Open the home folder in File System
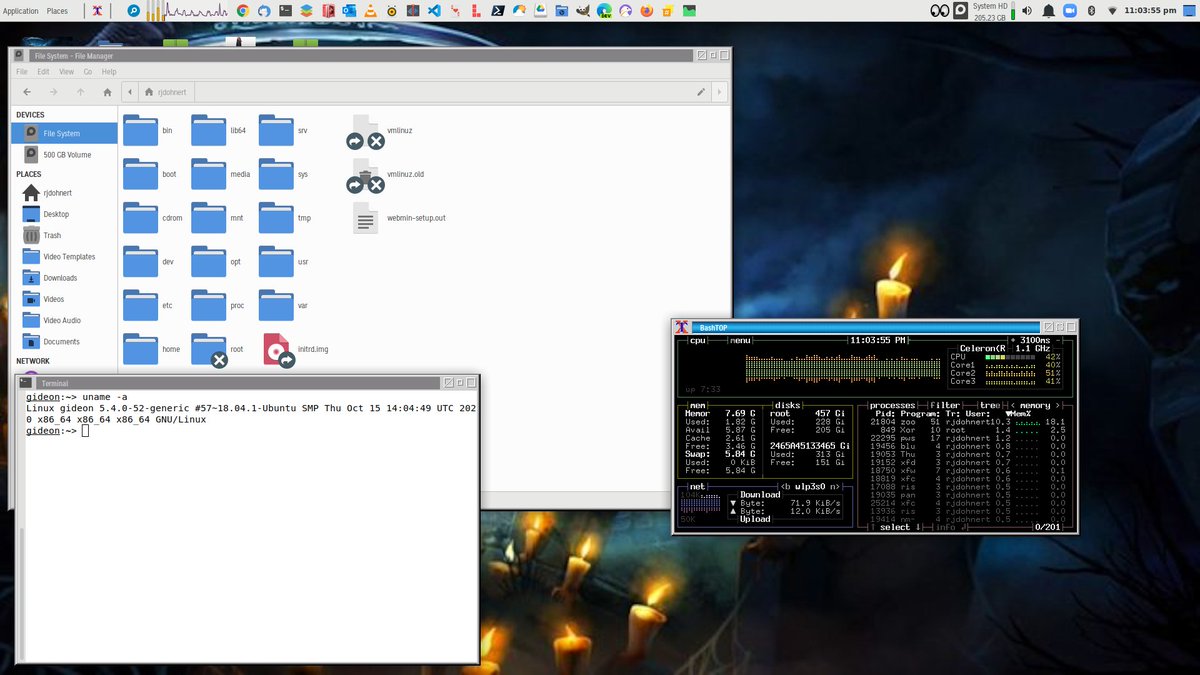This screenshot has height=675, width=1200. [141, 347]
